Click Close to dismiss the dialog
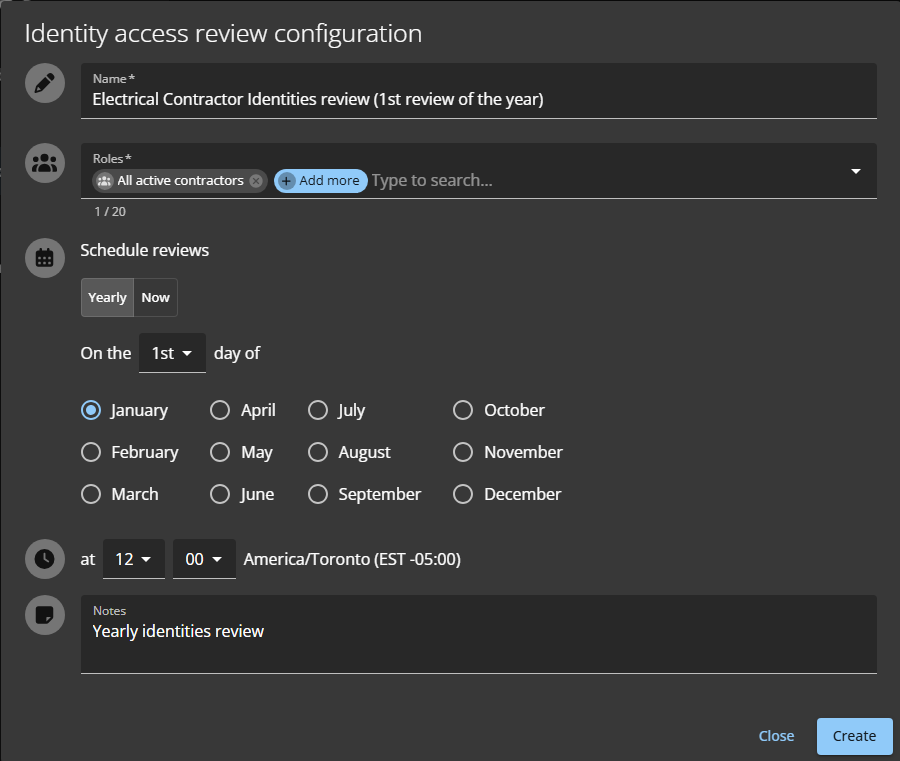900x761 pixels. point(776,736)
